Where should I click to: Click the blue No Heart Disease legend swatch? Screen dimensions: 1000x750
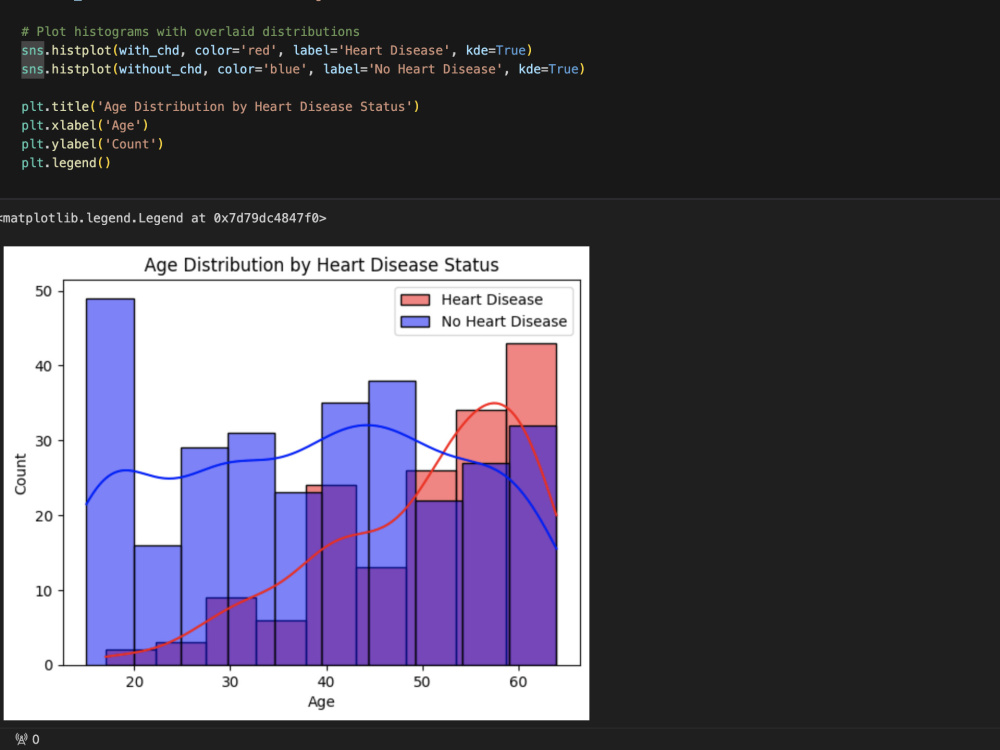415,321
